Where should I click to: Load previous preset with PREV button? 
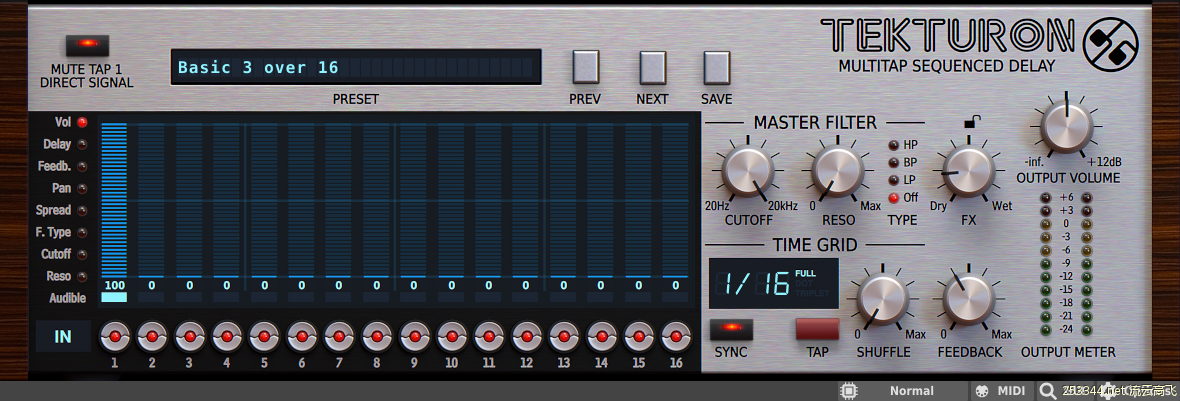tap(585, 67)
